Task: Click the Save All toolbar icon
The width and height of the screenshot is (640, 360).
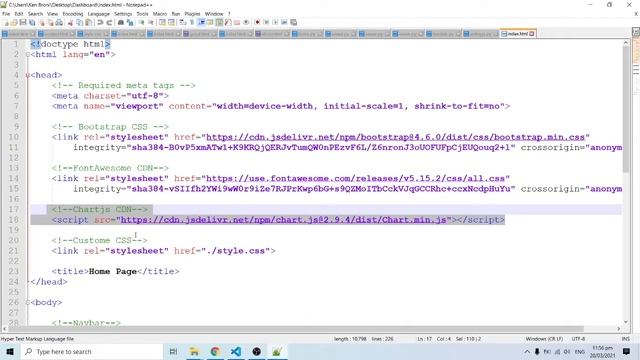Action: (x=32, y=22)
